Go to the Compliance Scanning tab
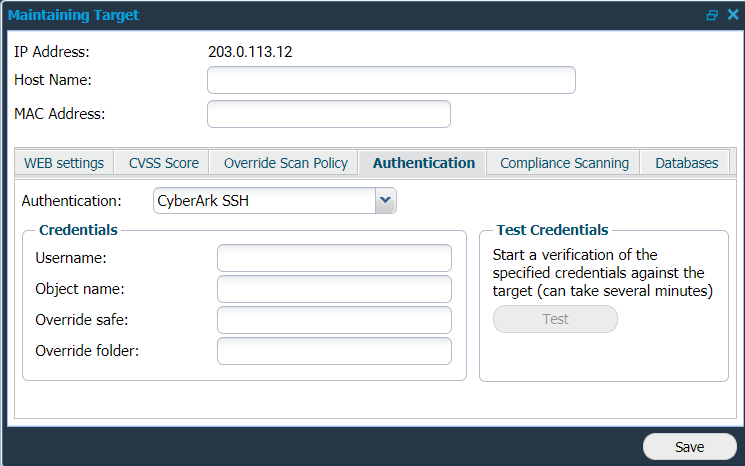Image resolution: width=745 pixels, height=466 pixels. 564,163
